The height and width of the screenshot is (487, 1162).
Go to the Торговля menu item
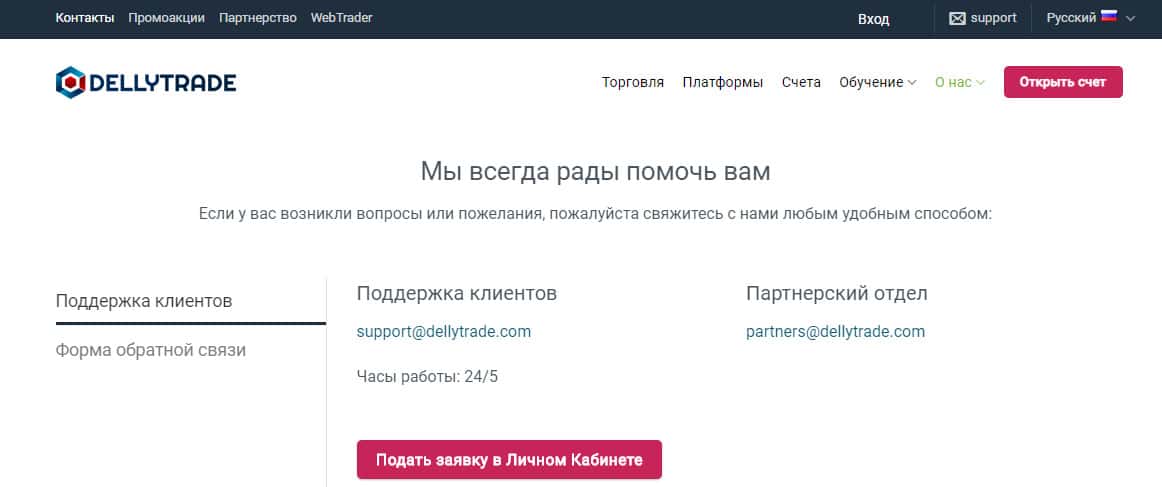click(632, 82)
